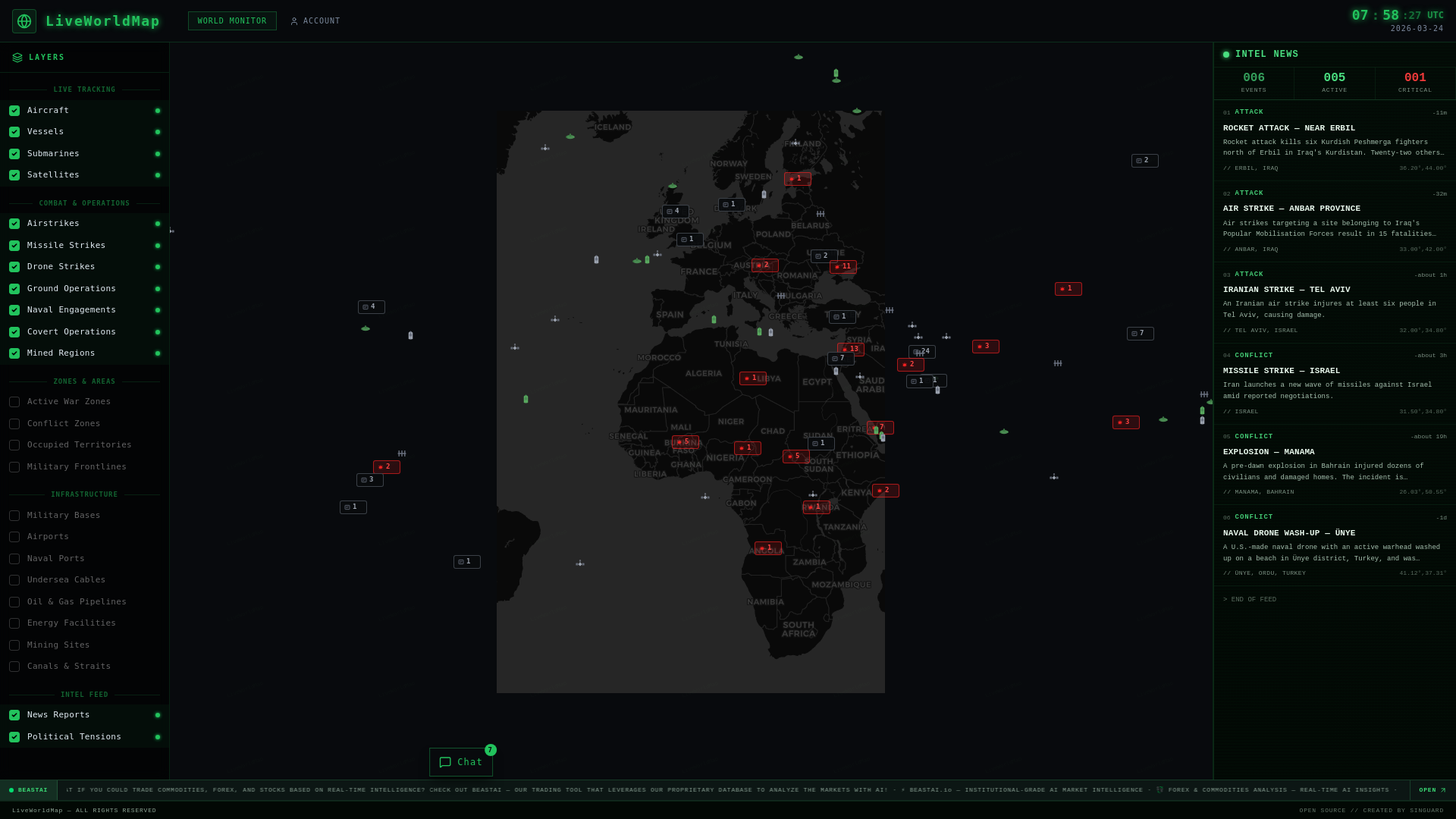Click the grey 1 marker over Sudan
The height and width of the screenshot is (819, 1456).
point(821,444)
